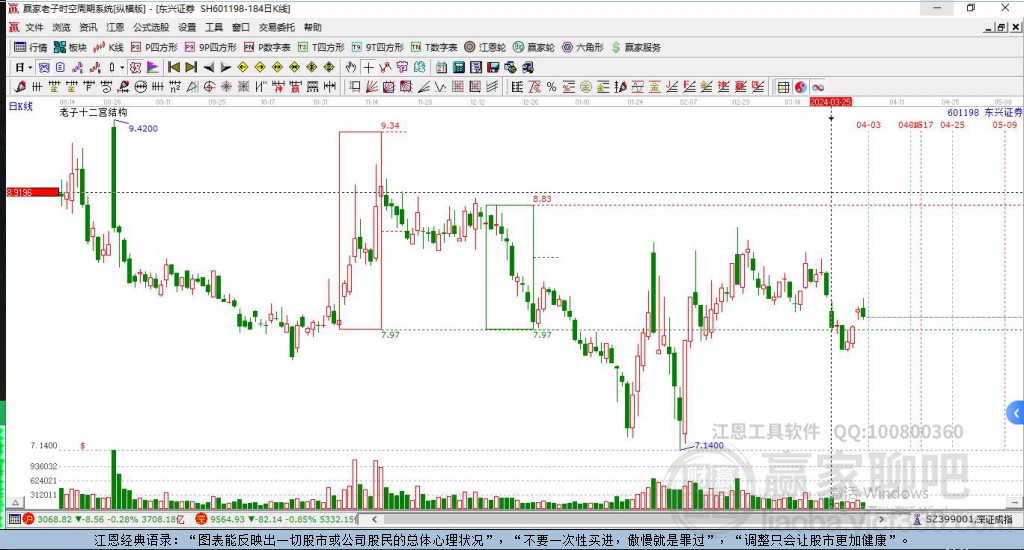This screenshot has width=1024, height=550.
Task: Click the up-arrow button beside volume pane
Action: click(16, 502)
